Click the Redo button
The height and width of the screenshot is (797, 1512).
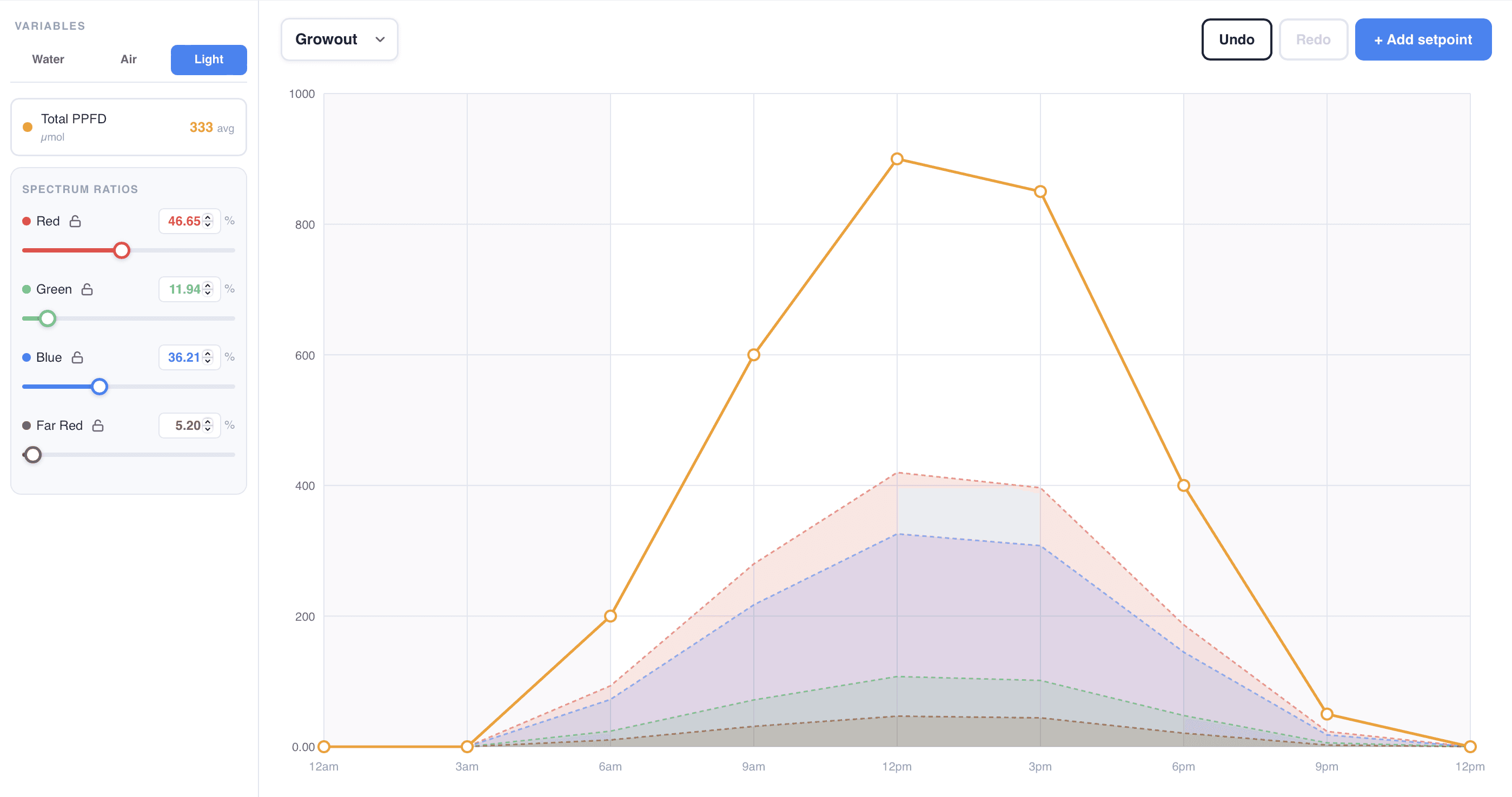pyautogui.click(x=1312, y=39)
